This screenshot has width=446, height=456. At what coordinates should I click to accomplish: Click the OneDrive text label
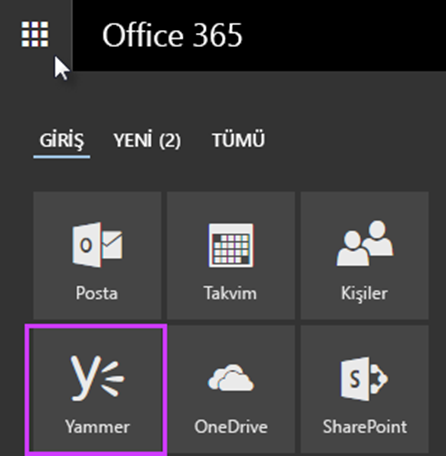click(x=231, y=427)
